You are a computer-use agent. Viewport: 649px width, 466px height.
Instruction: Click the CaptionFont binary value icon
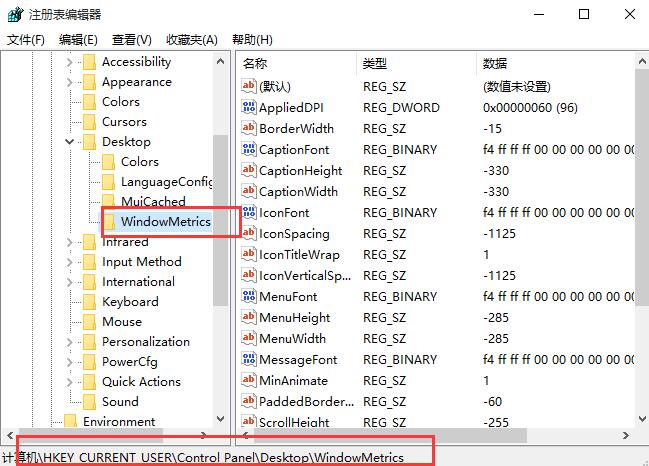(x=249, y=150)
